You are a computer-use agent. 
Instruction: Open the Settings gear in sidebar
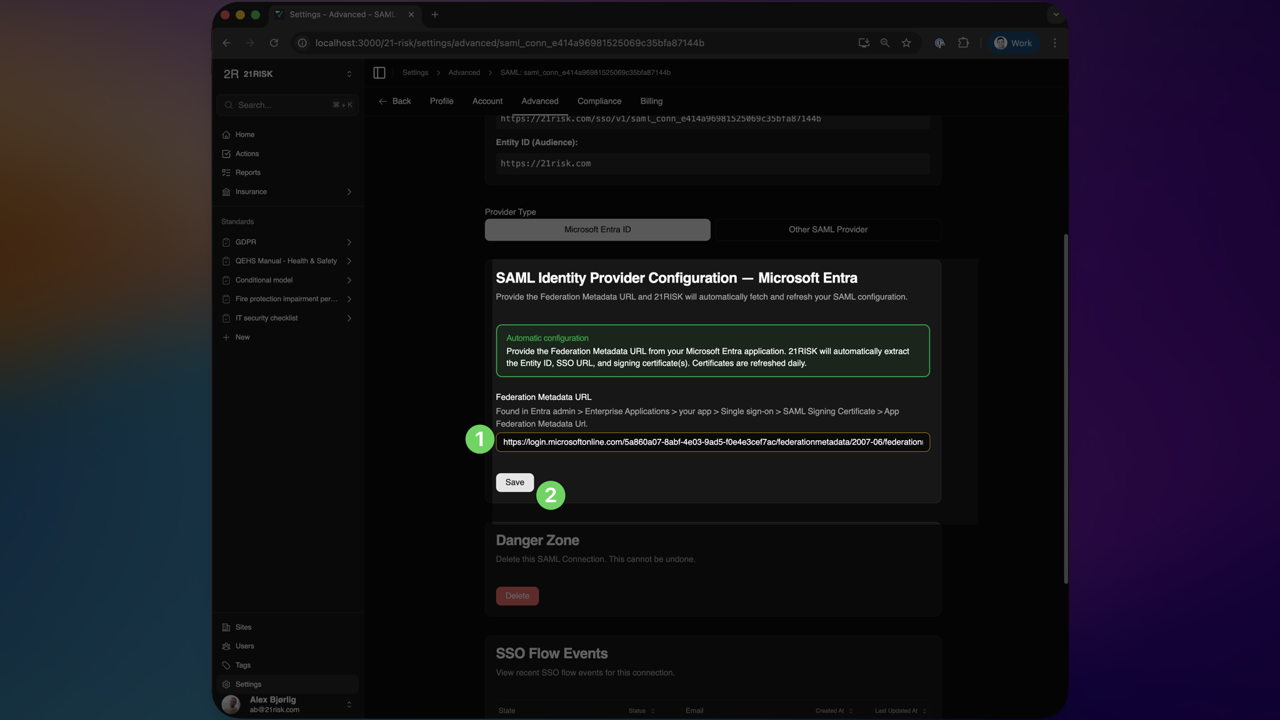click(228, 684)
